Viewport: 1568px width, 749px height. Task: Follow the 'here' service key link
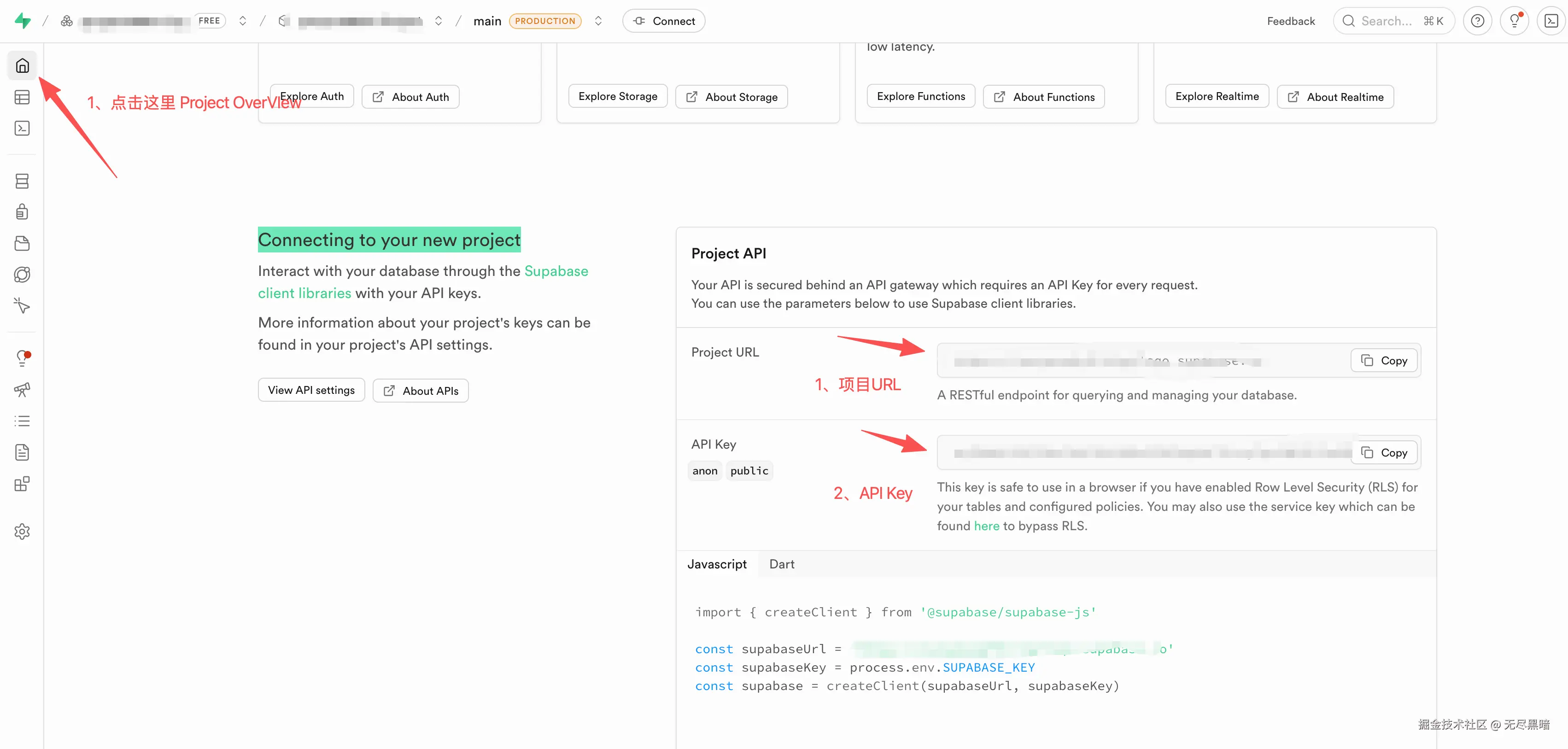point(986,526)
